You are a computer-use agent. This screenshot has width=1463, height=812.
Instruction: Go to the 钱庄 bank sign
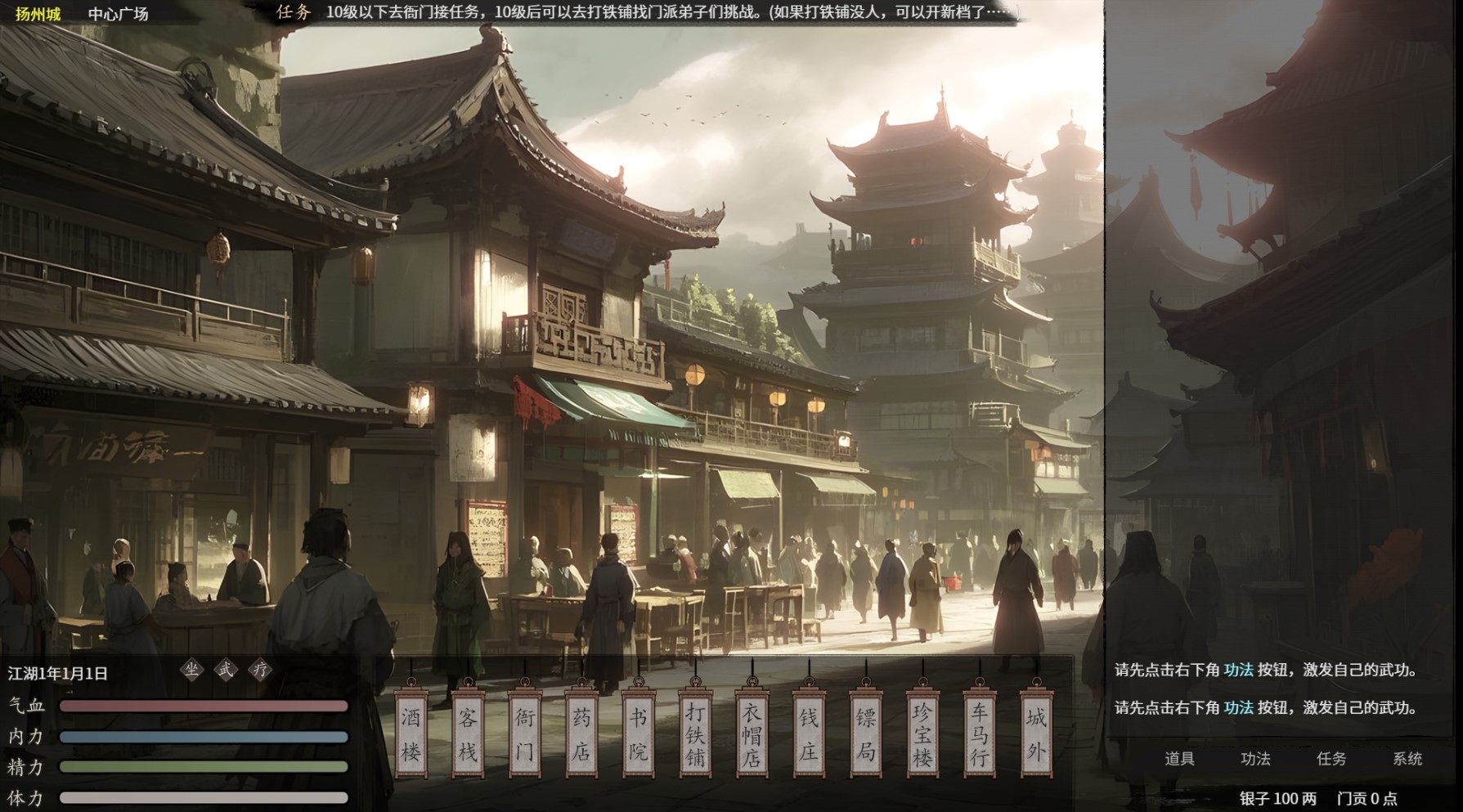809,733
